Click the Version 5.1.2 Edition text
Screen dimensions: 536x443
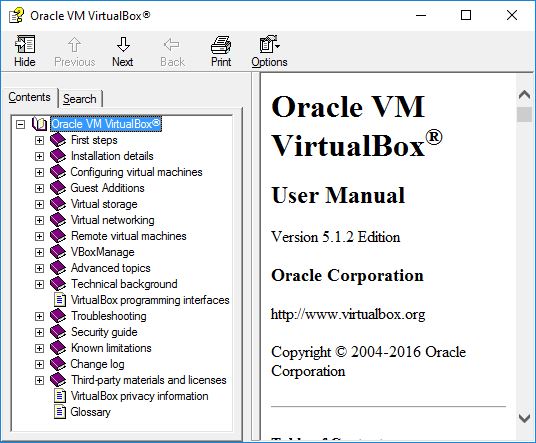point(335,237)
